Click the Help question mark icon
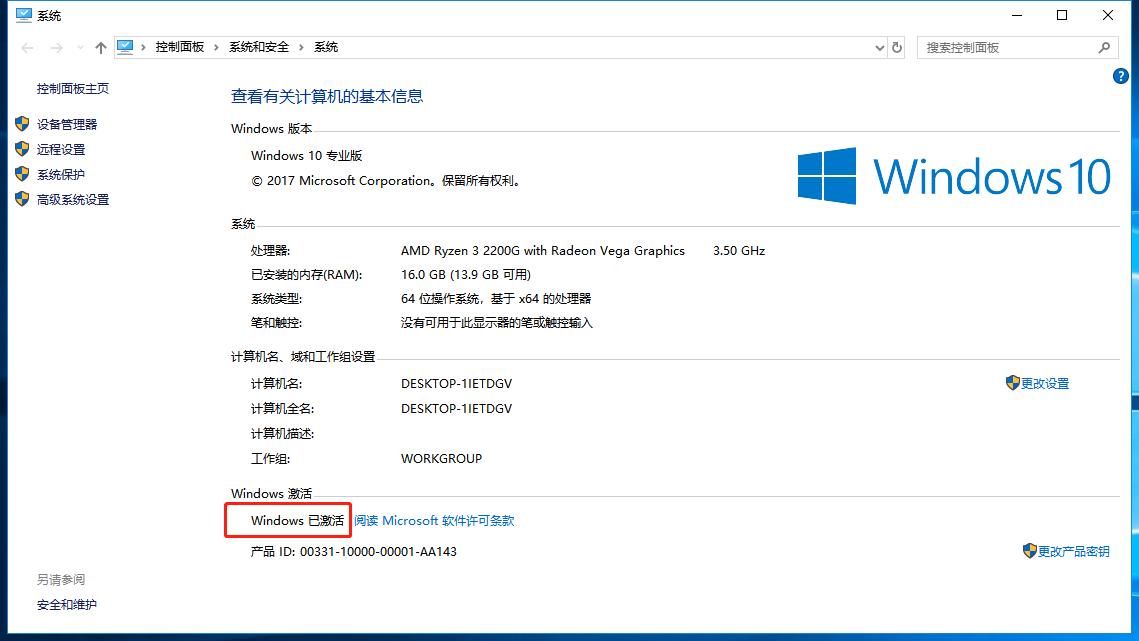This screenshot has width=1139, height=641. coord(1121,75)
